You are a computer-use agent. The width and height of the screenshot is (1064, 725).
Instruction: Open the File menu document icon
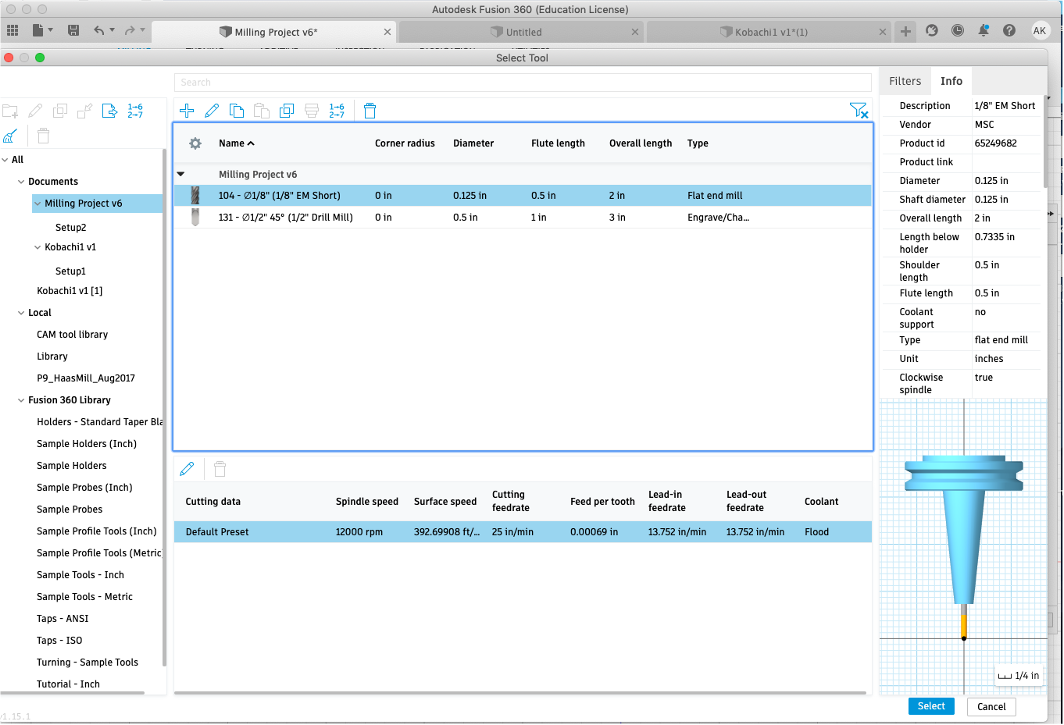pyautogui.click(x=38, y=31)
